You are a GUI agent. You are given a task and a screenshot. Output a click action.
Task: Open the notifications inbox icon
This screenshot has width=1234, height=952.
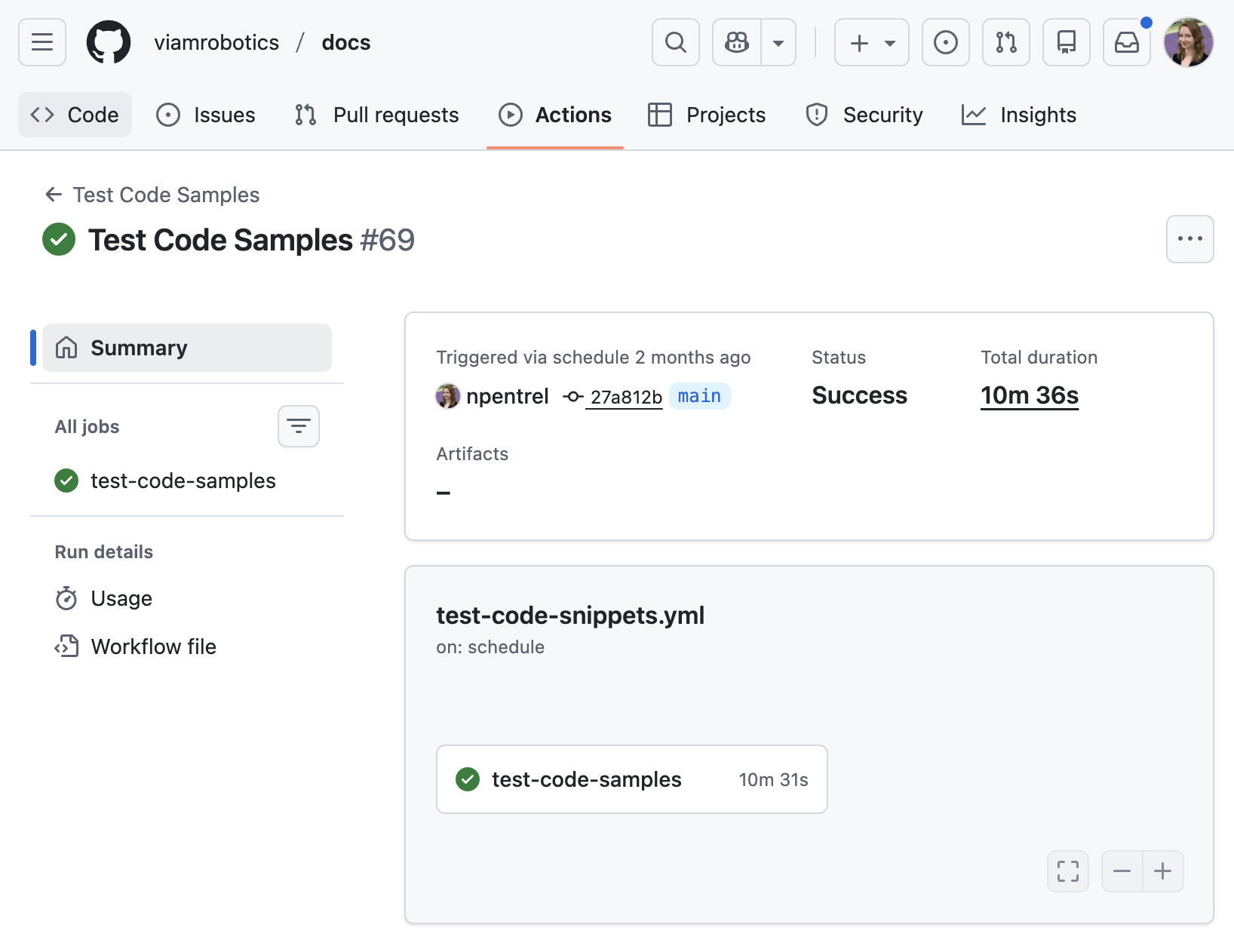point(1127,42)
